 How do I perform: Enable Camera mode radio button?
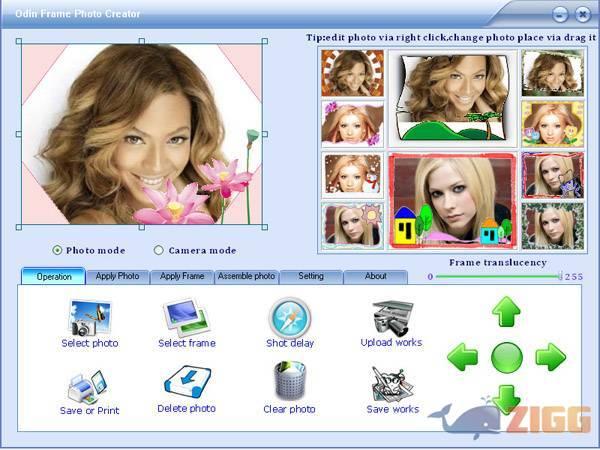158,250
